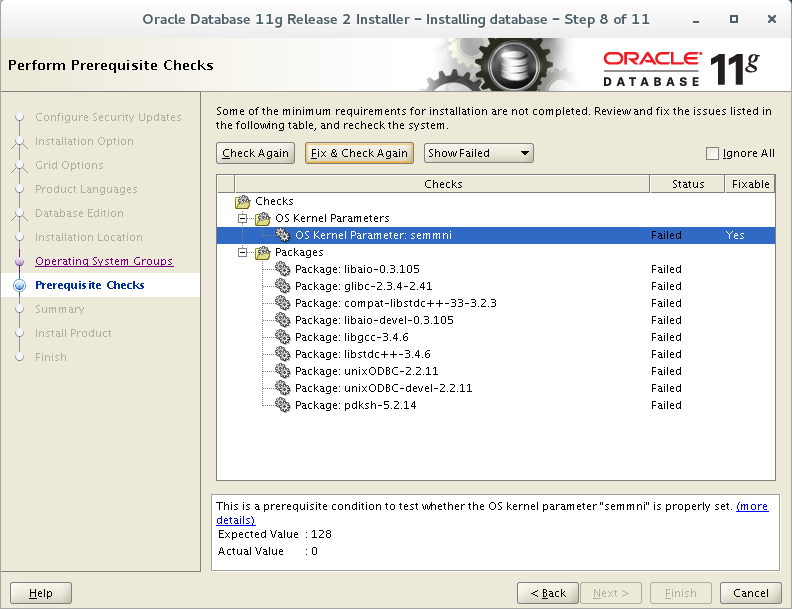Click Failed status of semmni row

666,235
